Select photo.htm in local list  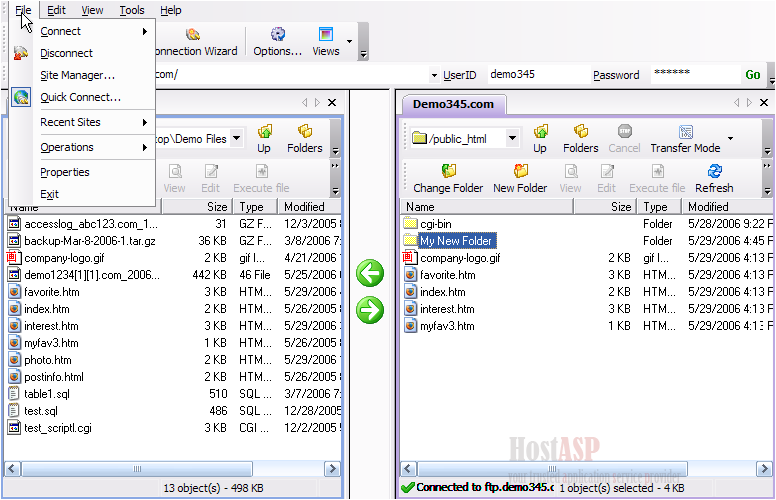[48, 360]
